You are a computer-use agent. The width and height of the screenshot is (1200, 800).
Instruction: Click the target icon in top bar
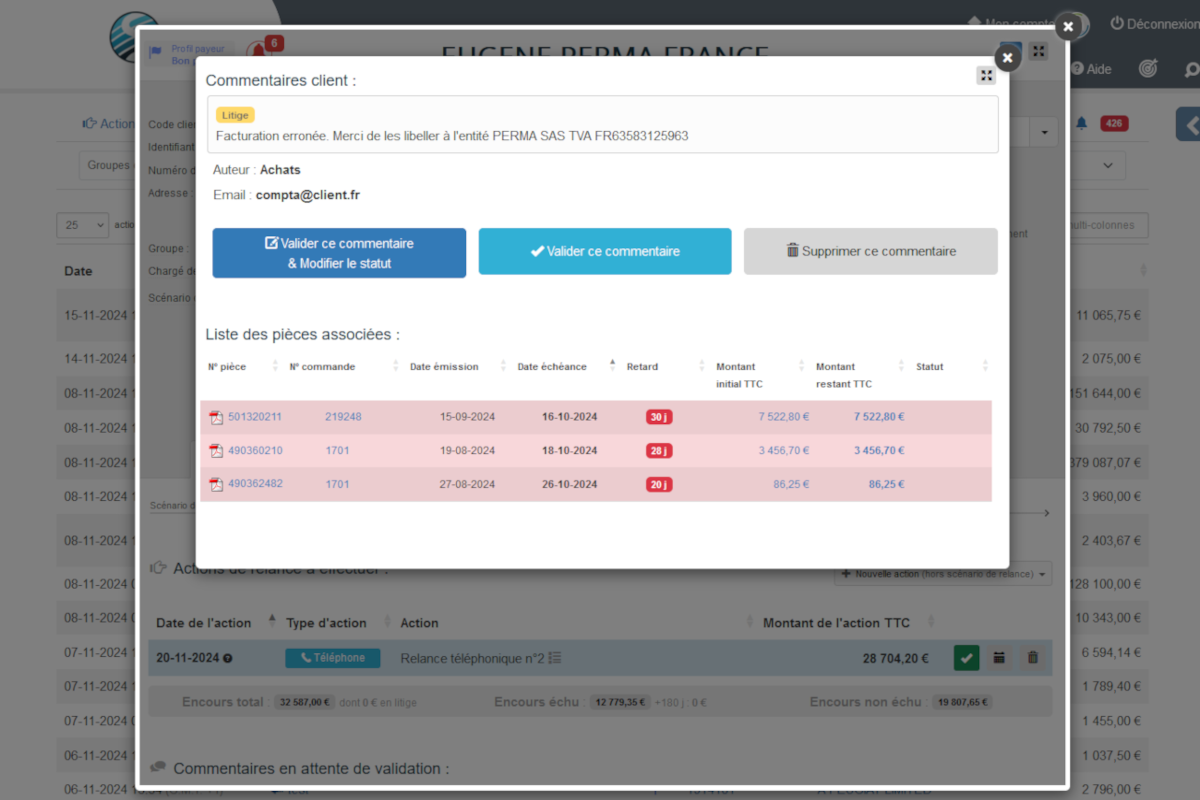[1148, 69]
